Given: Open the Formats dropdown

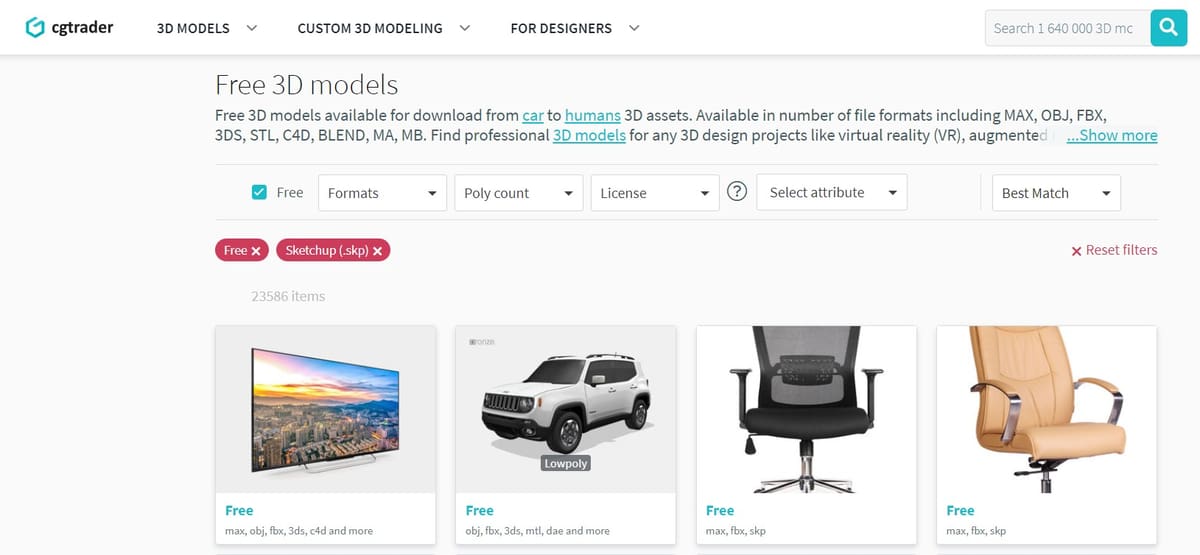Looking at the screenshot, I should click(382, 193).
